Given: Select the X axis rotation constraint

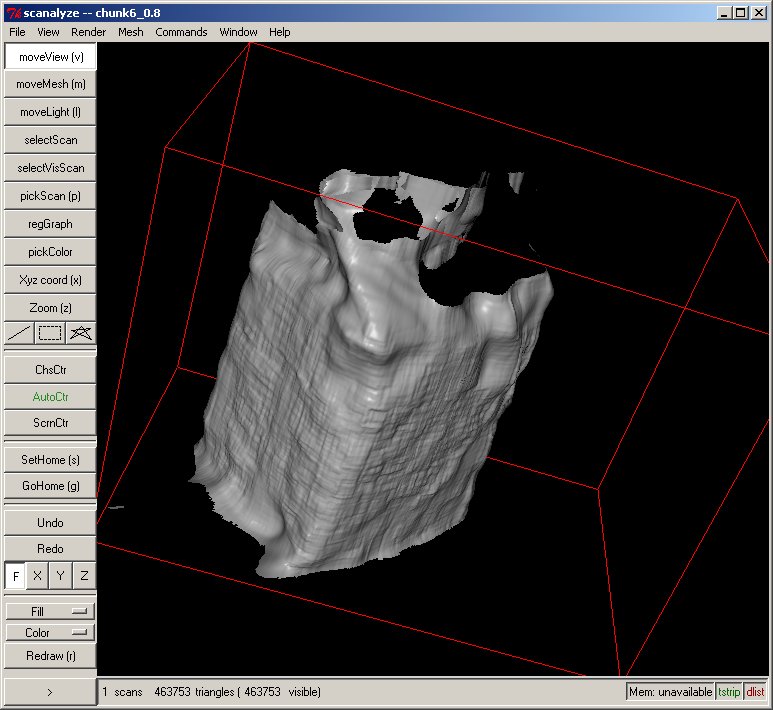Looking at the screenshot, I should point(38,577).
